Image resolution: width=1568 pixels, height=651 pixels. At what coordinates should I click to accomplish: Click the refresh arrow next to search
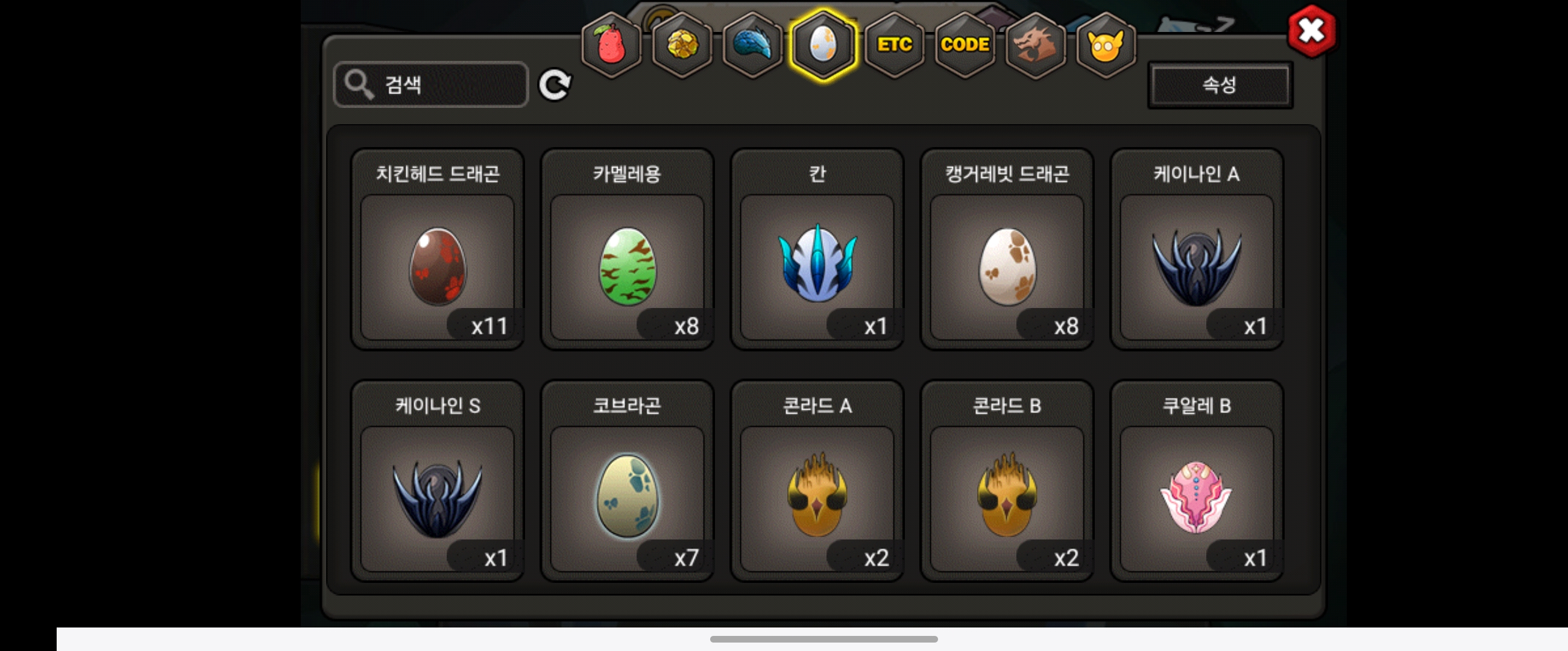pyautogui.click(x=555, y=84)
